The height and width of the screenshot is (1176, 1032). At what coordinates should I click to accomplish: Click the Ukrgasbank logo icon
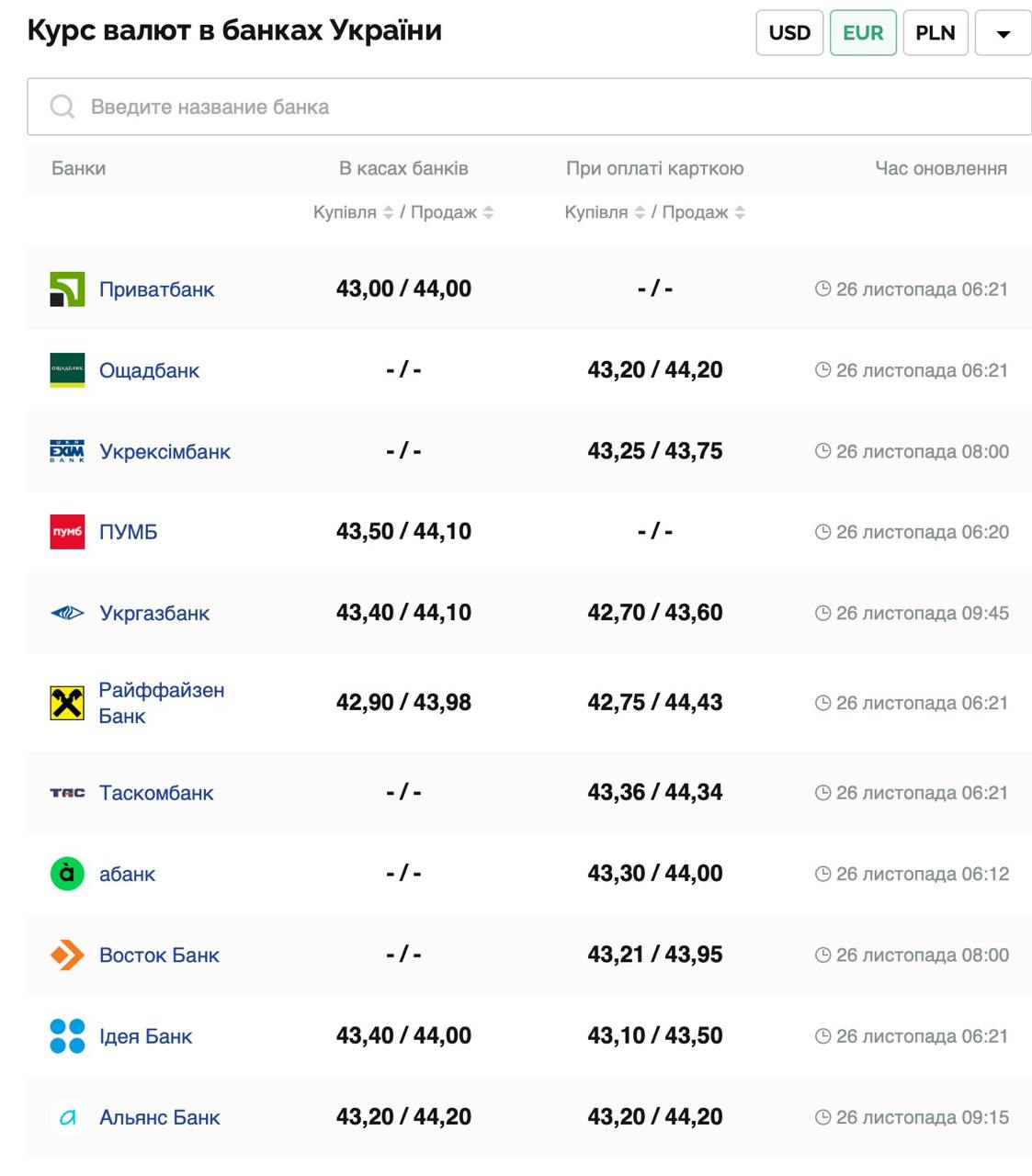[67, 613]
